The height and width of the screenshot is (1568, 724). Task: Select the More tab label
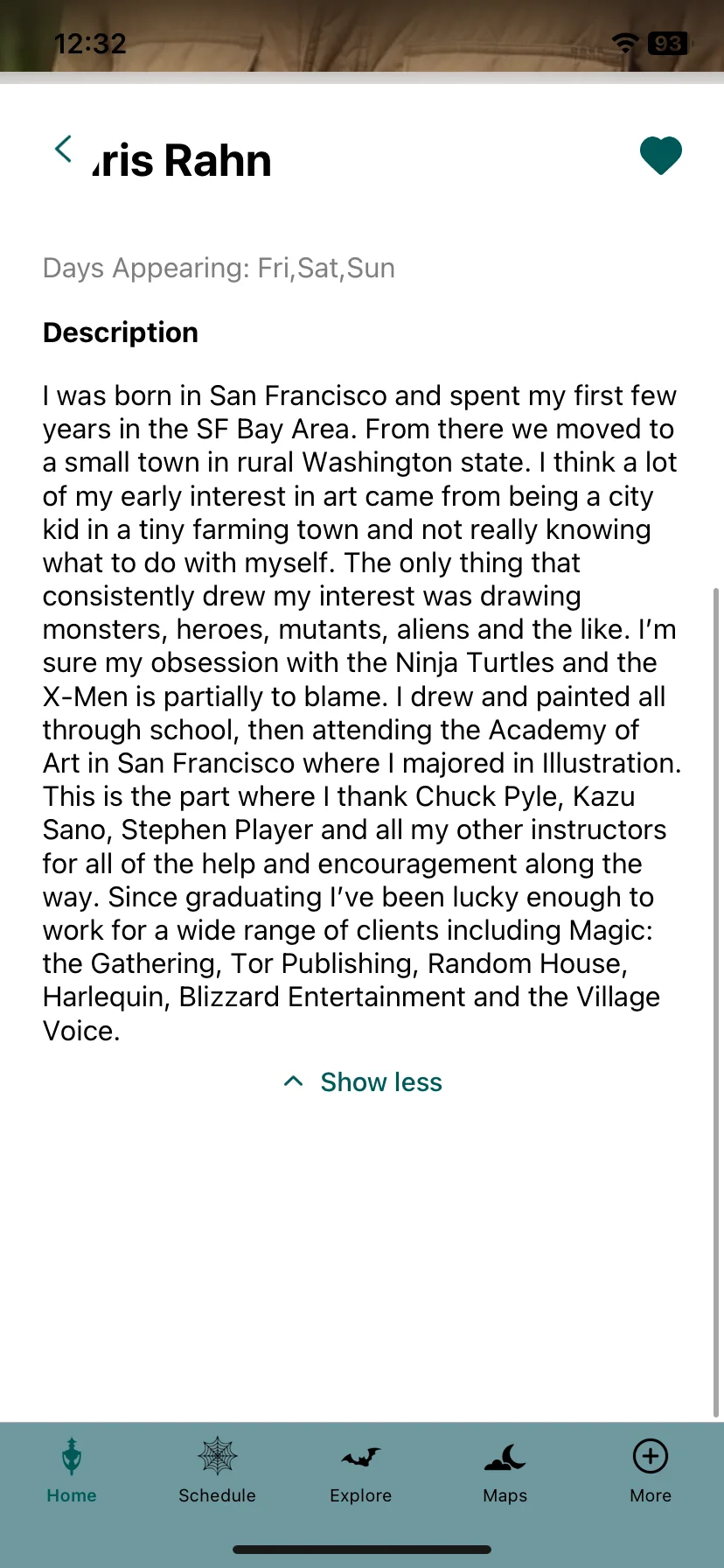tap(651, 1495)
